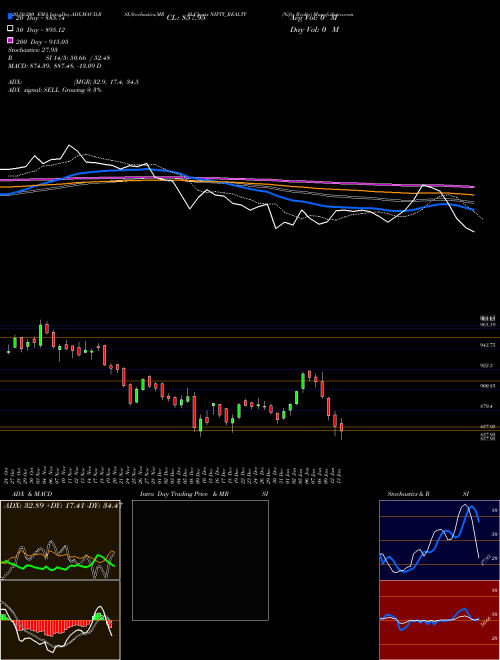Click the RSI 14/5 value line
500x660 pixels.
59,58
